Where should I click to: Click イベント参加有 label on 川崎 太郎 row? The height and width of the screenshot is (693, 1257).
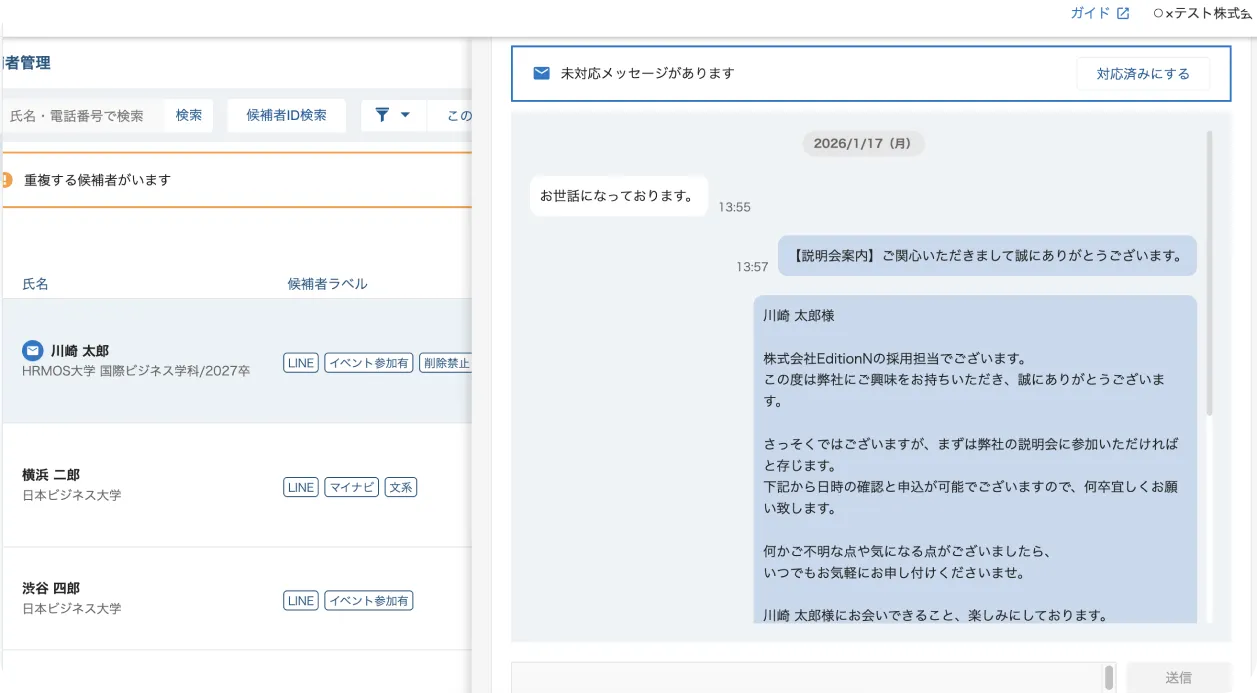click(x=369, y=363)
